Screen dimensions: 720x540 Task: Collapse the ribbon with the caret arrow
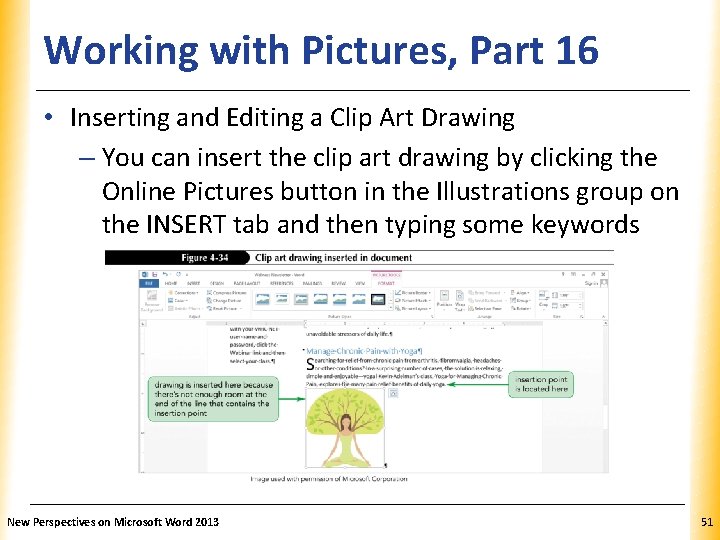[603, 316]
